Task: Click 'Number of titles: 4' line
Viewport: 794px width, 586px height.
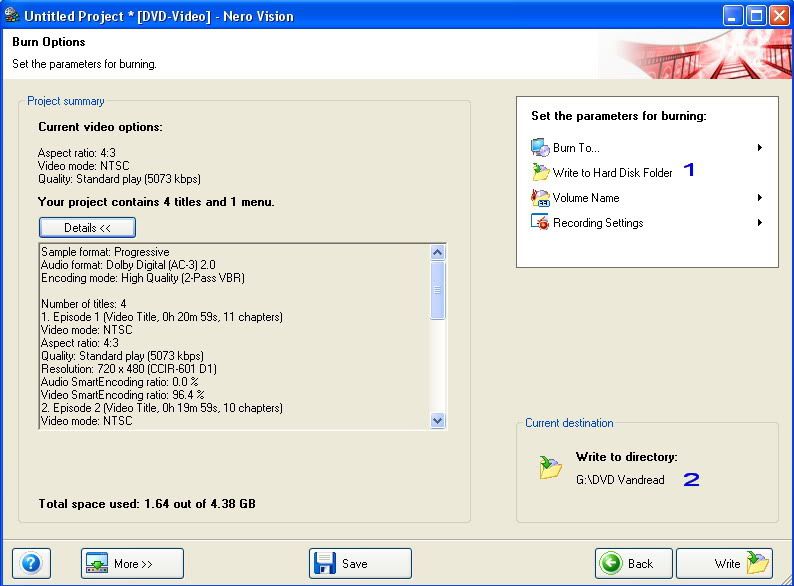Action: (x=84, y=304)
